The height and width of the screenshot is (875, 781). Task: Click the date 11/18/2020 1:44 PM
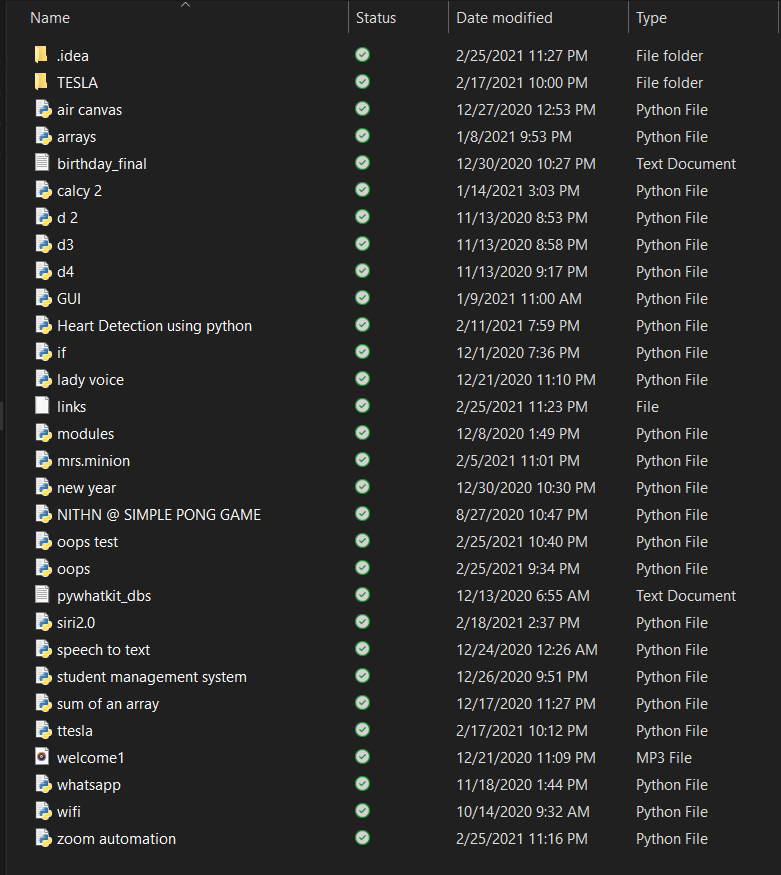(x=522, y=785)
